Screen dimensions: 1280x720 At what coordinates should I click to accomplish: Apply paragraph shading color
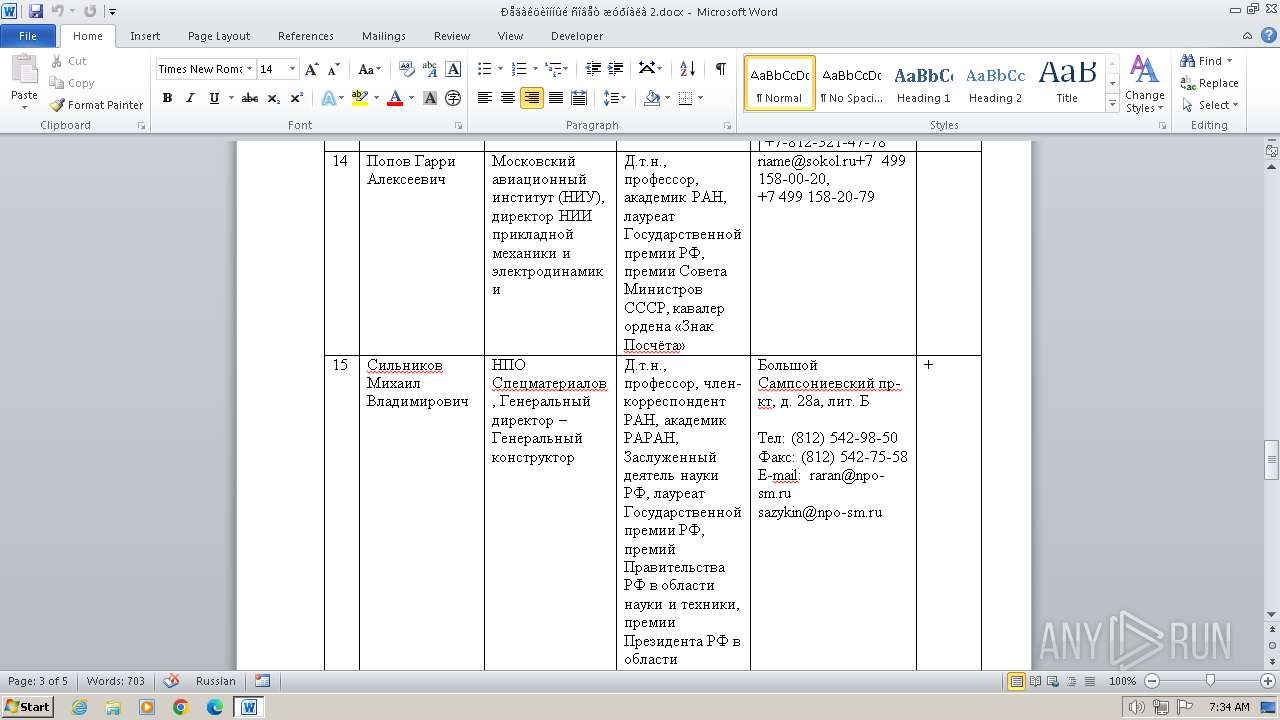click(652, 98)
